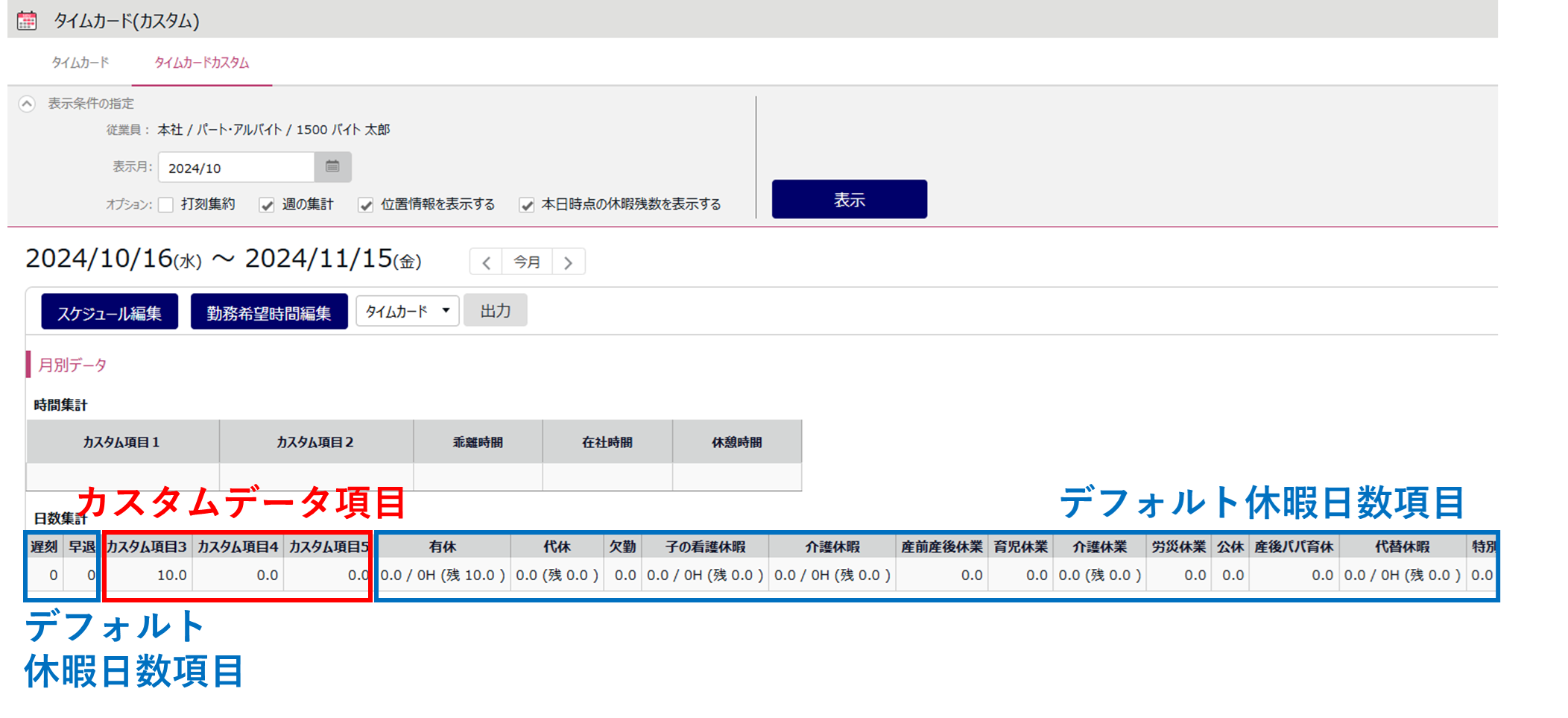
Task: Enable the 打刻集約 checkbox
Action: (x=166, y=205)
